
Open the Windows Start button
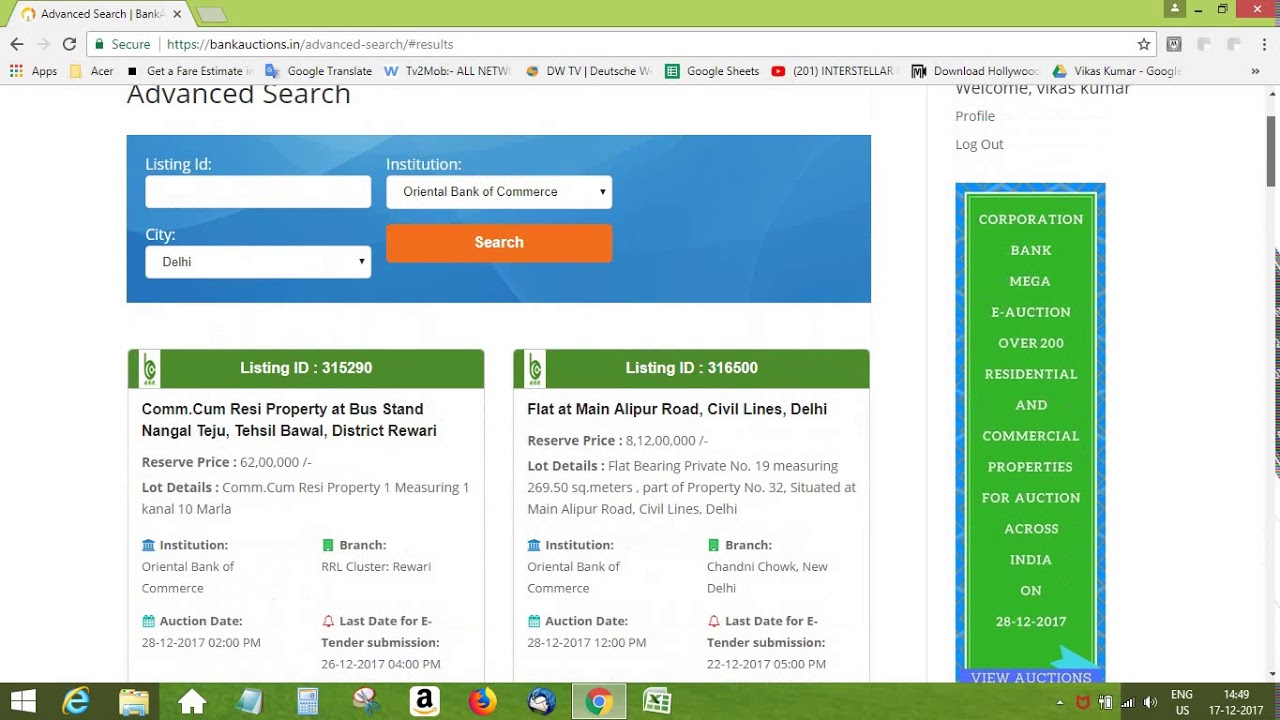pos(22,702)
